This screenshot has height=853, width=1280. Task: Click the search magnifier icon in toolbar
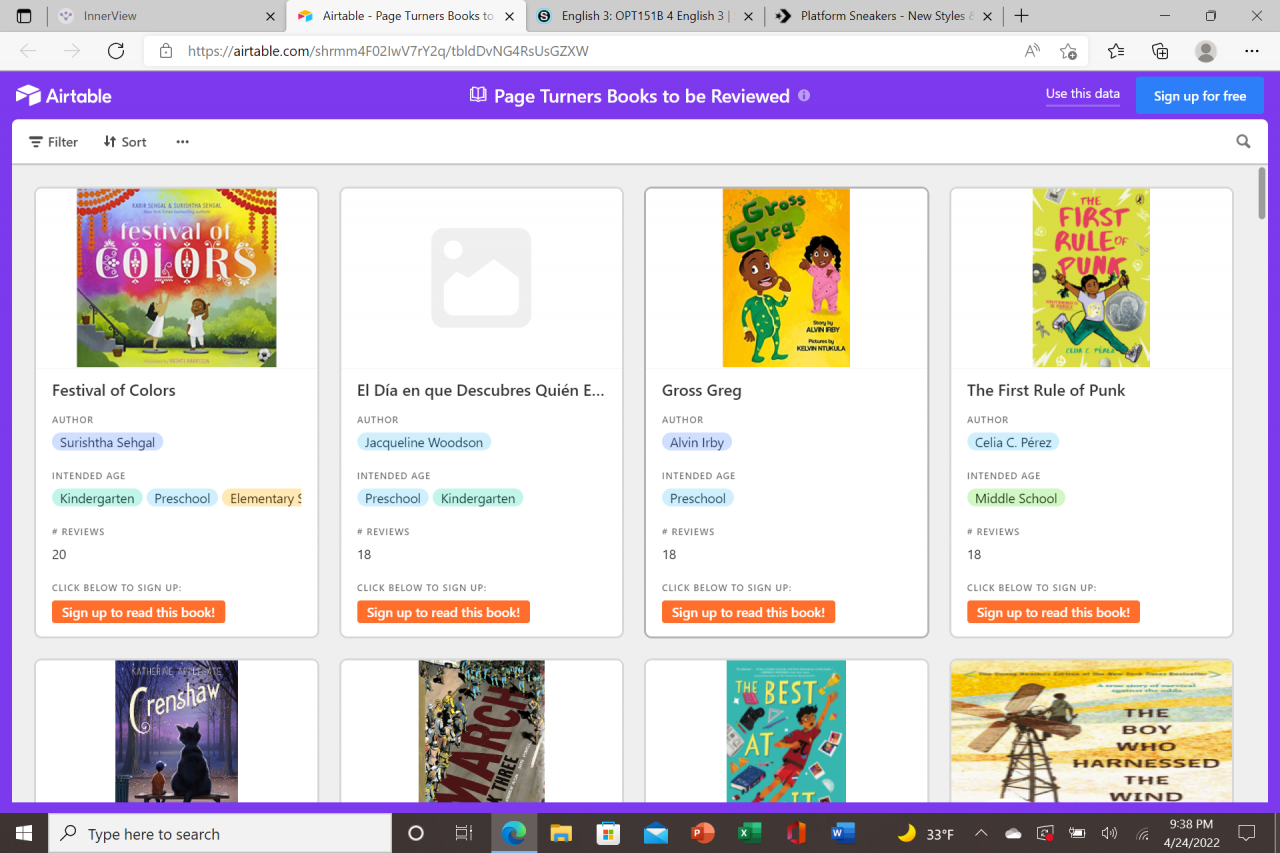tap(1243, 142)
